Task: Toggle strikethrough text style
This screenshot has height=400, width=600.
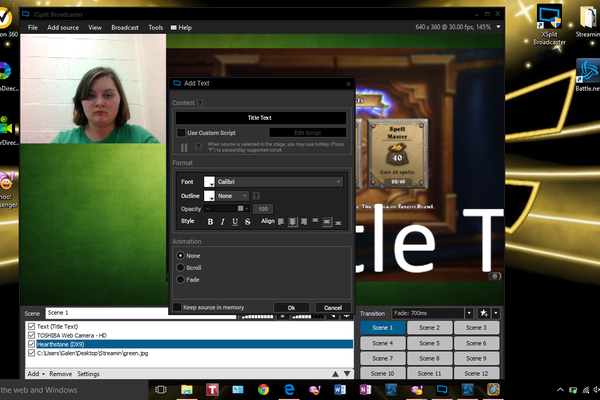Action: click(248, 222)
